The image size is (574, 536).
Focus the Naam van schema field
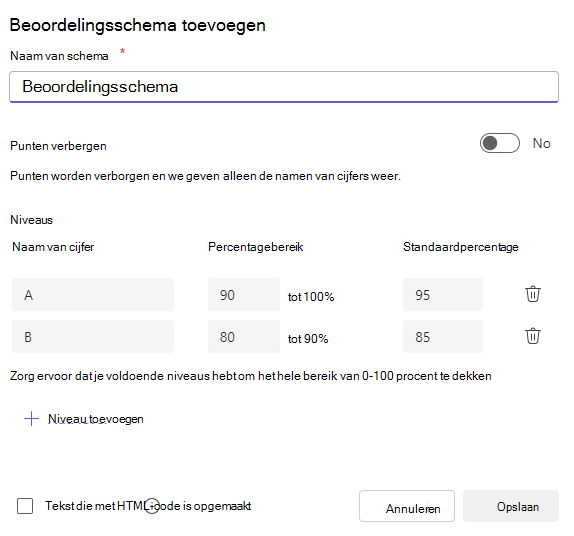284,87
